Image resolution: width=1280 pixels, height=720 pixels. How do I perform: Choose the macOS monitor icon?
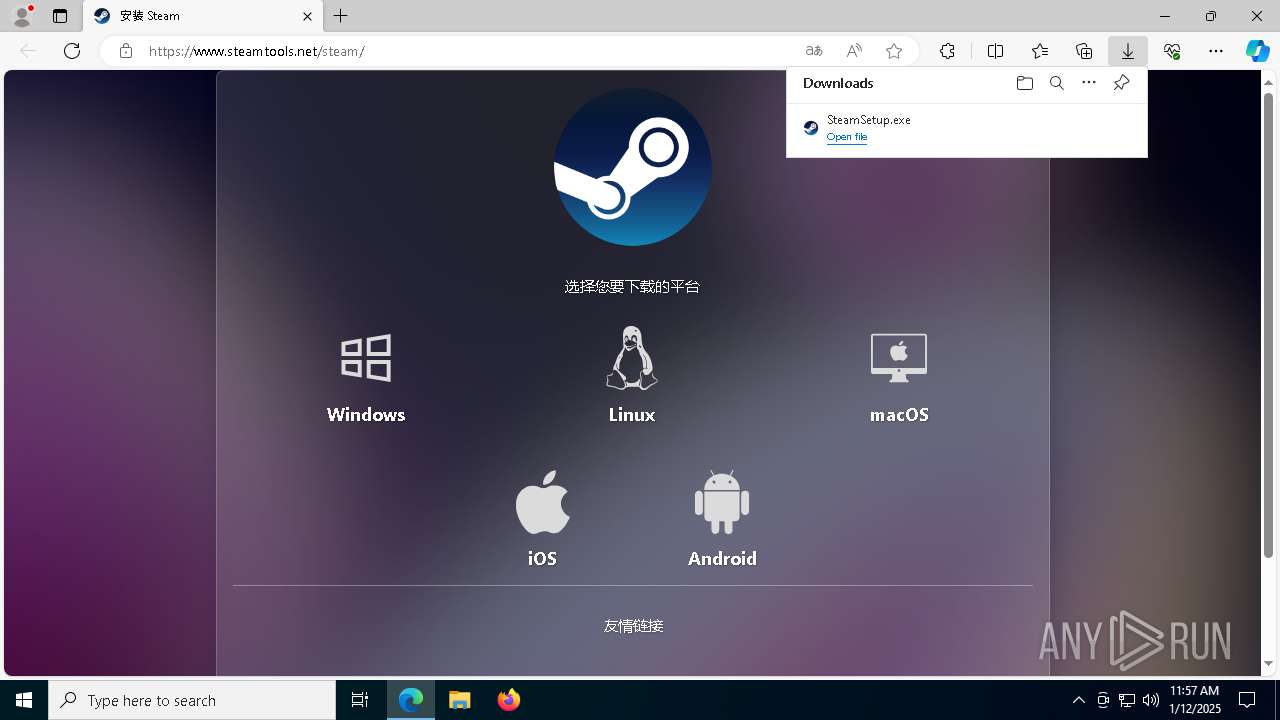point(899,357)
